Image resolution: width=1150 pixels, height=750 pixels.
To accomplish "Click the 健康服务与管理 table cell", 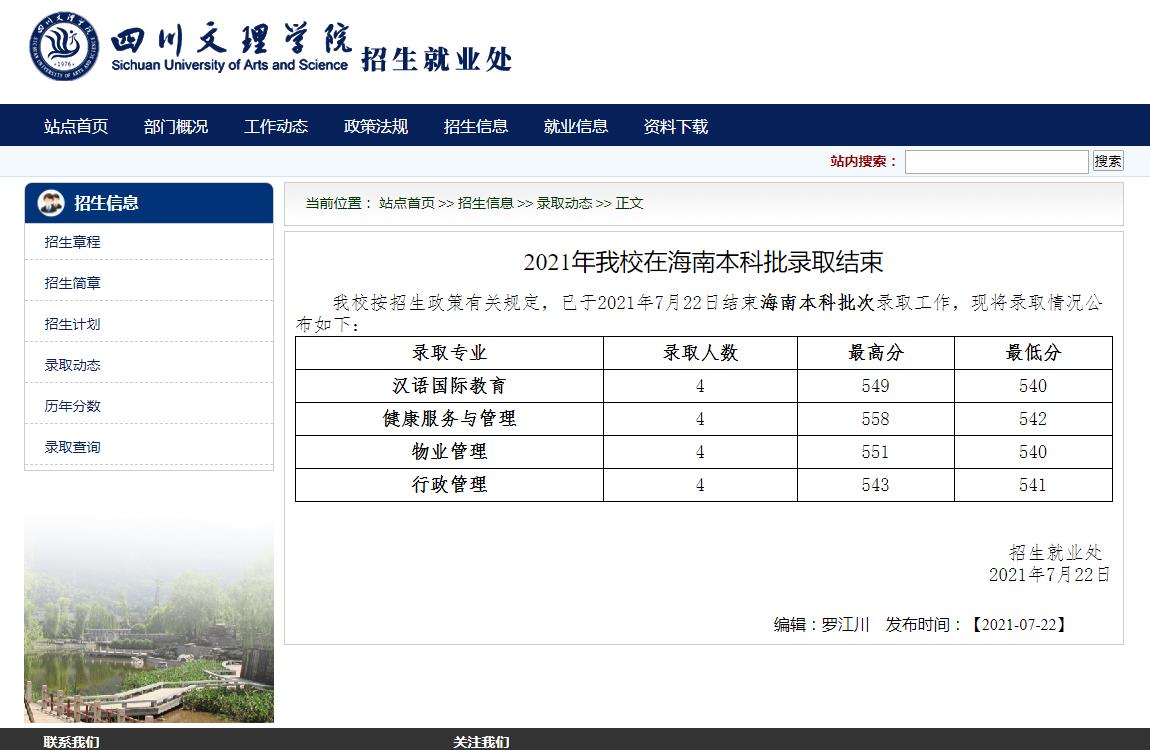I will click(x=450, y=419).
